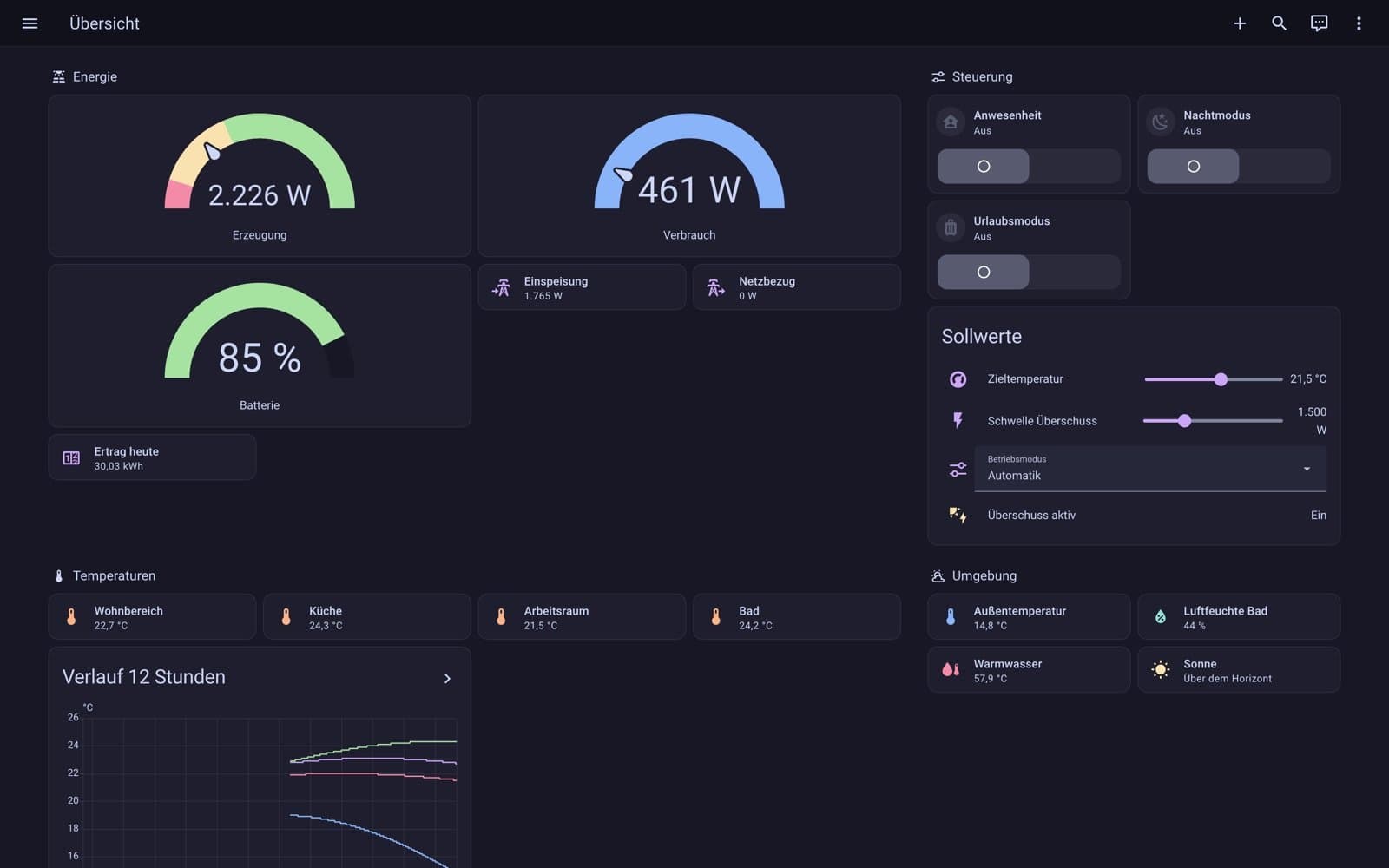Click the Luftfeuchte Bad humidity icon
The image size is (1389, 868).
(1161, 616)
